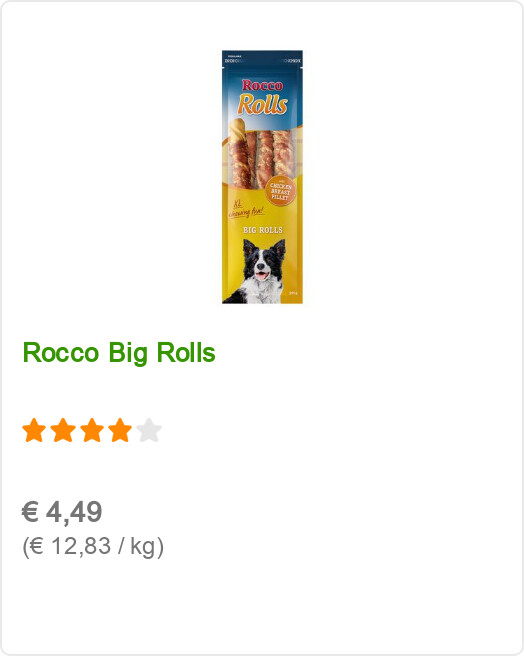This screenshot has width=524, height=656.
Task: Click the € 12,83 / kg unit price
Action: (93, 546)
